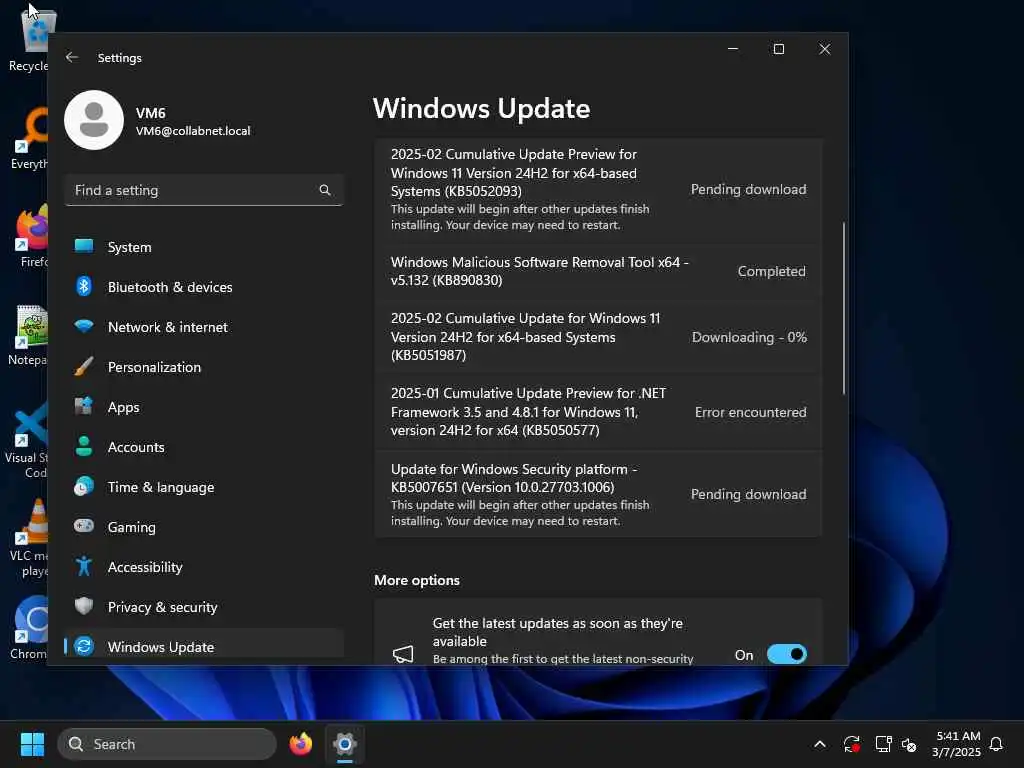Select Time & language label

point(161,487)
